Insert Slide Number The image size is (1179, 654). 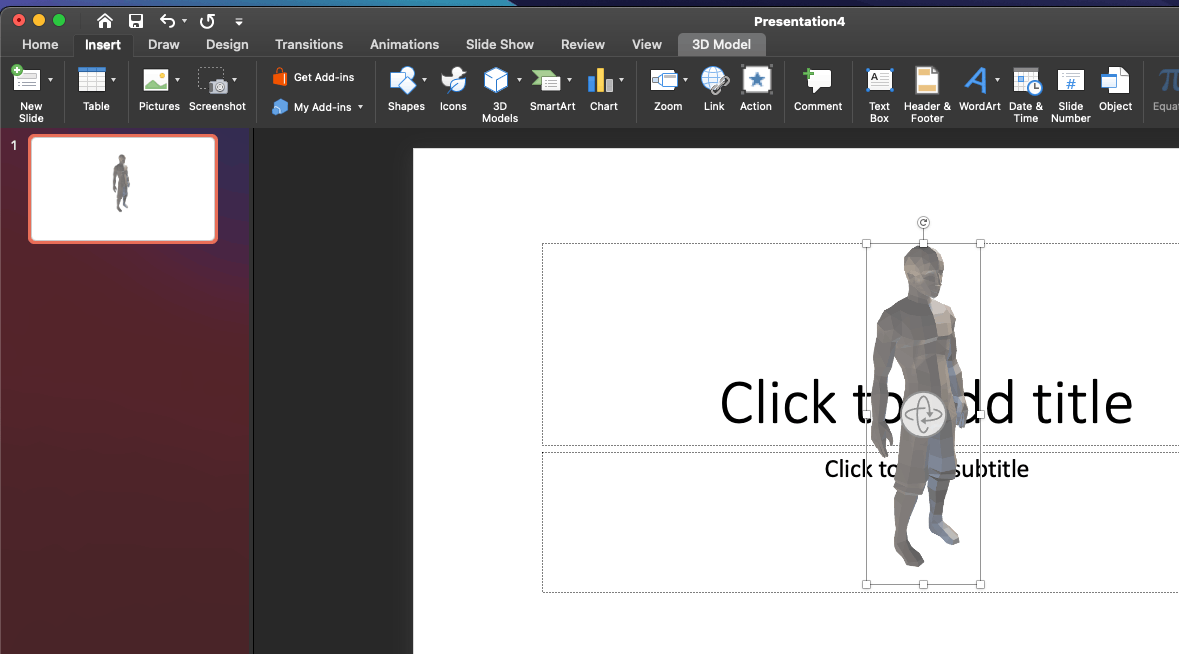click(x=1071, y=94)
